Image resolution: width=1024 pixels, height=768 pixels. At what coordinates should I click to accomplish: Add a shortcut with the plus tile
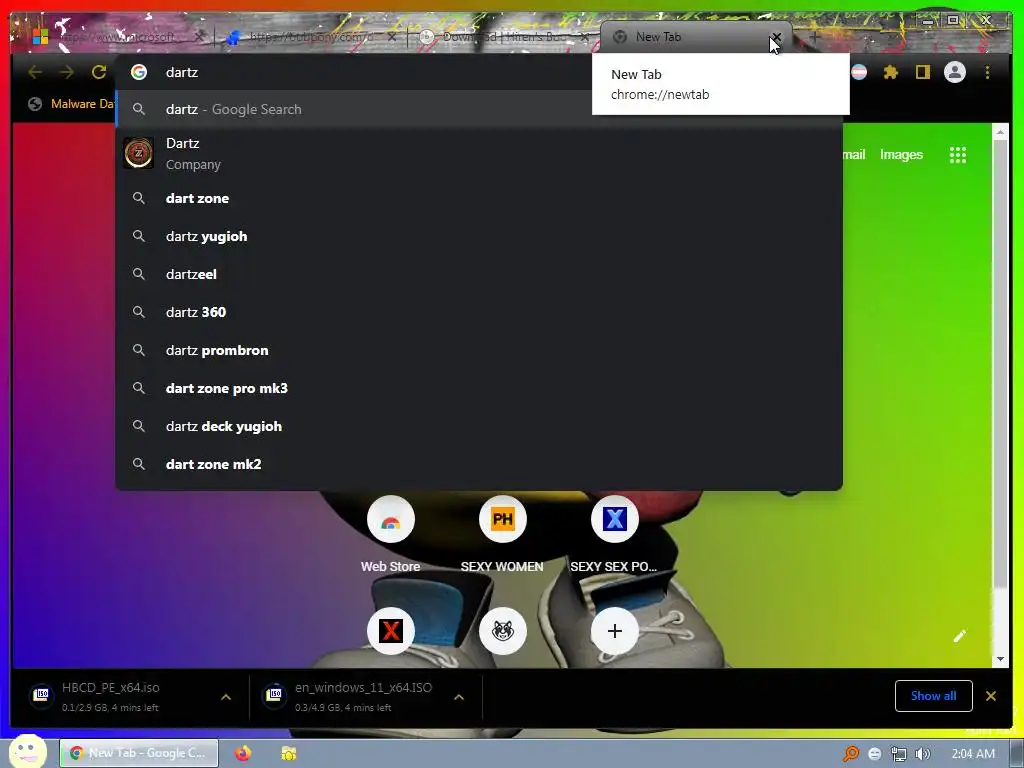[x=615, y=631]
